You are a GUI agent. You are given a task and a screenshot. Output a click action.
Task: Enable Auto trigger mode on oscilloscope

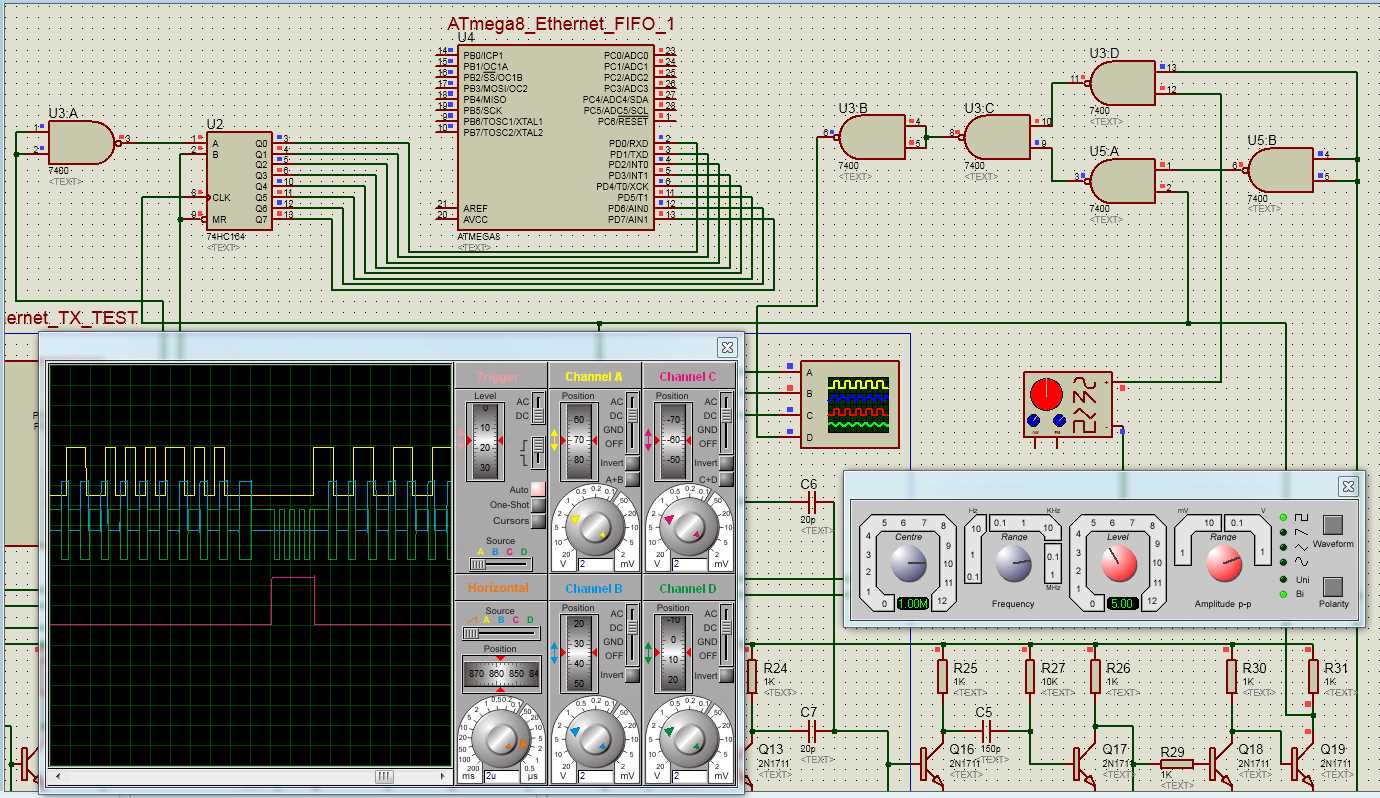[x=538, y=489]
